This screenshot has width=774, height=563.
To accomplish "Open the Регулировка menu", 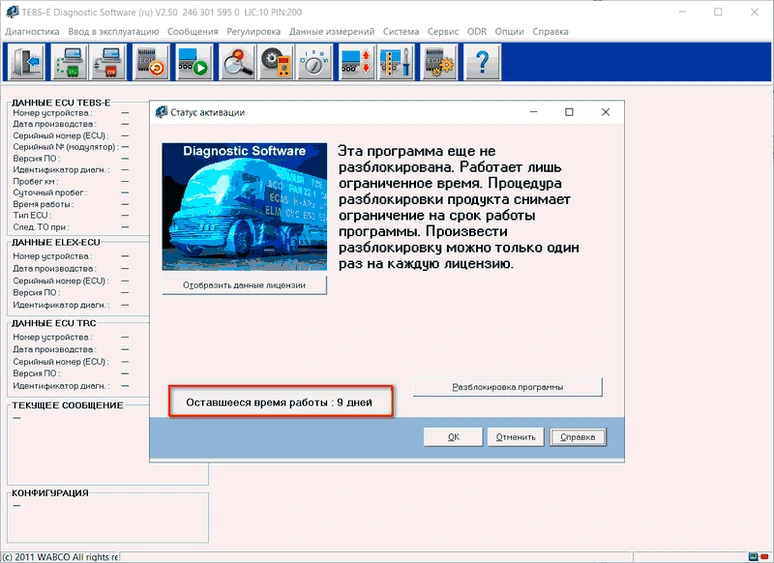I will tap(254, 32).
